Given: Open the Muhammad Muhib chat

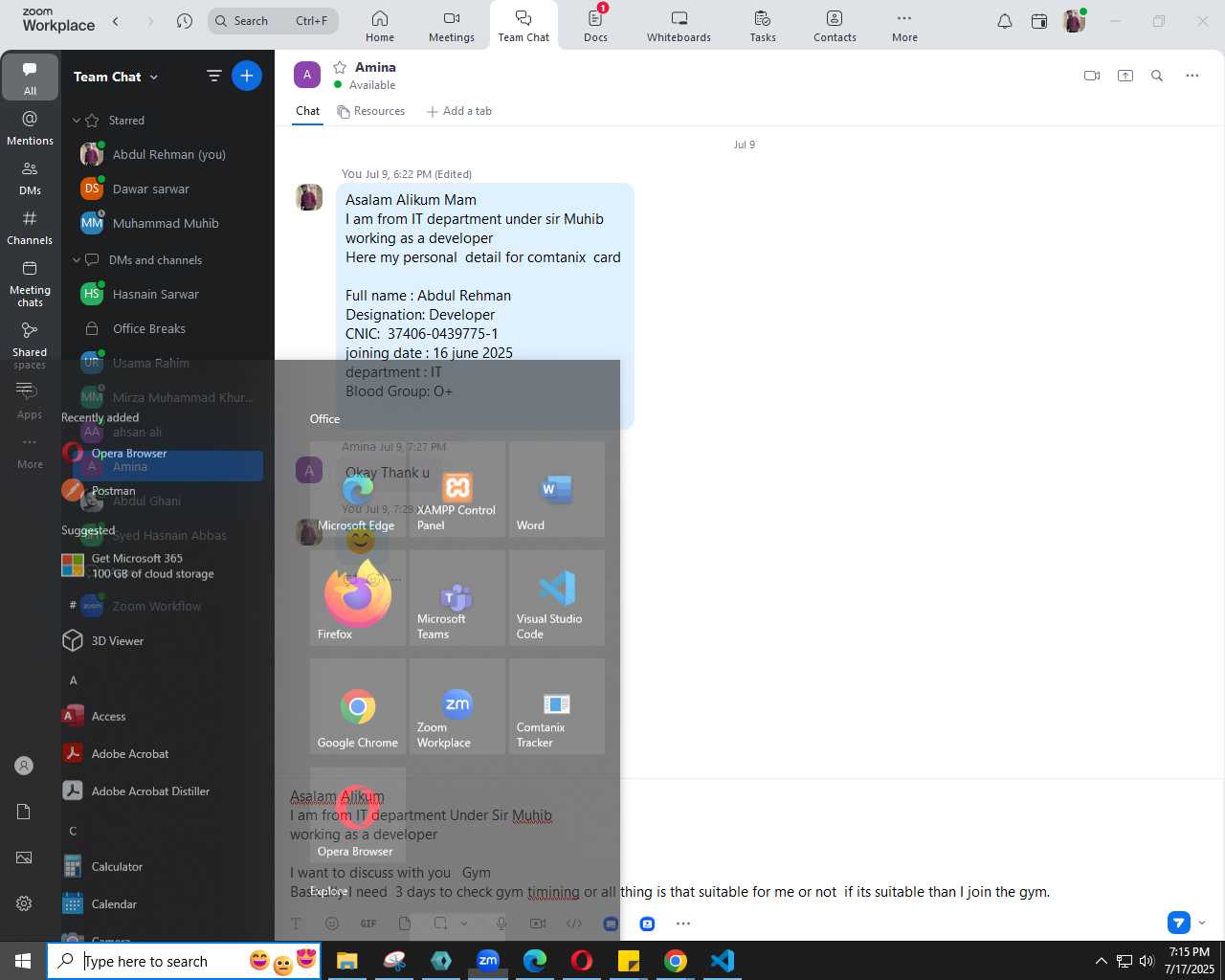Looking at the screenshot, I should pos(167,223).
